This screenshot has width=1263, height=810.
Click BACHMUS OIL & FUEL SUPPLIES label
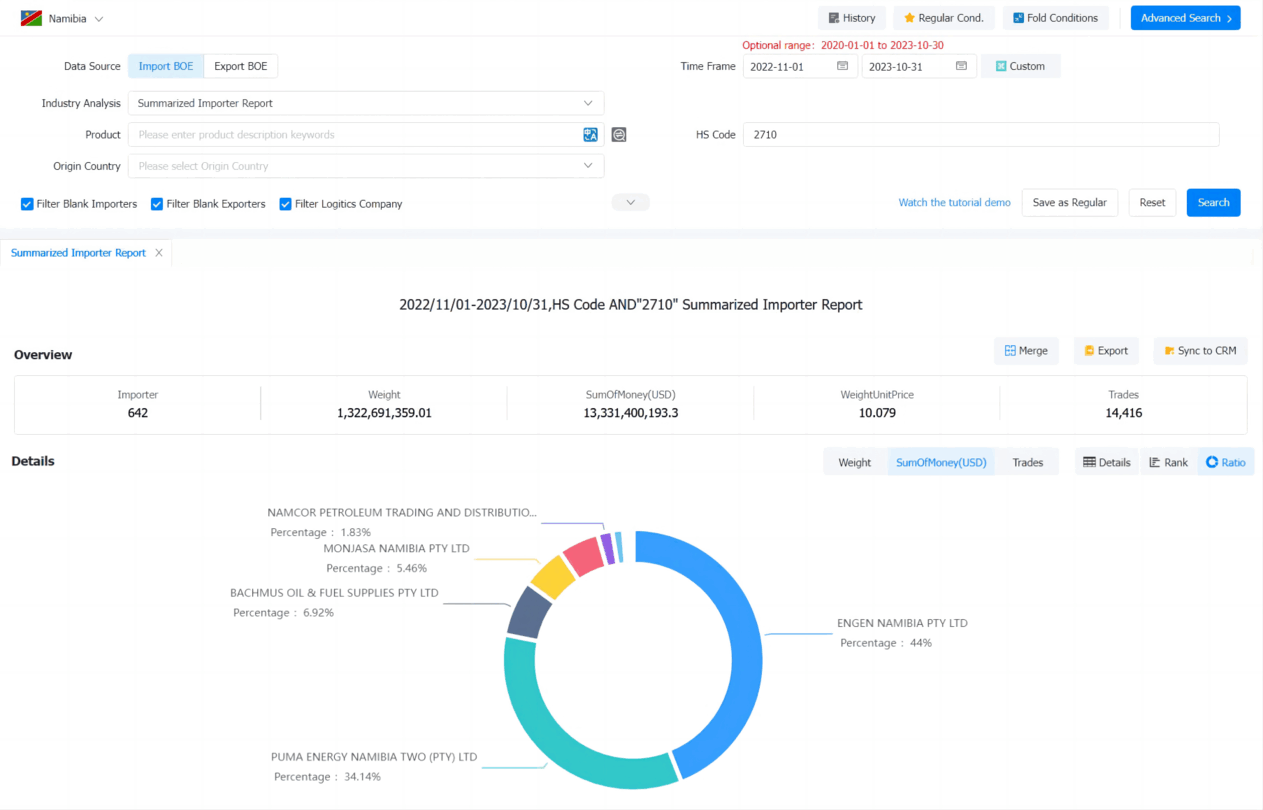[x=334, y=593]
